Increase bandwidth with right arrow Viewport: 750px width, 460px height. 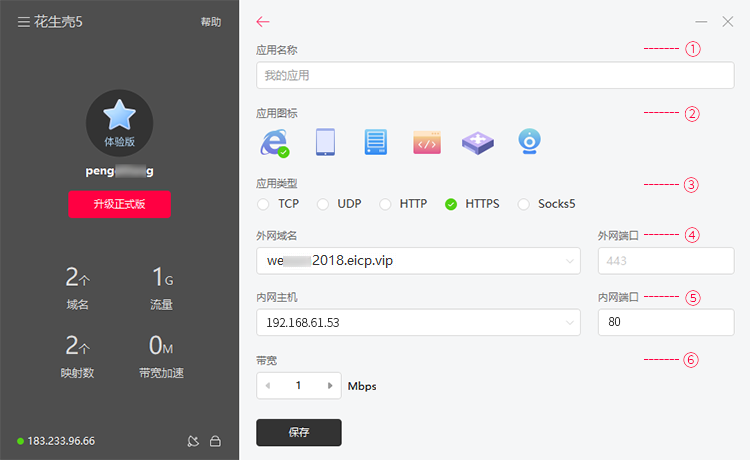point(330,385)
